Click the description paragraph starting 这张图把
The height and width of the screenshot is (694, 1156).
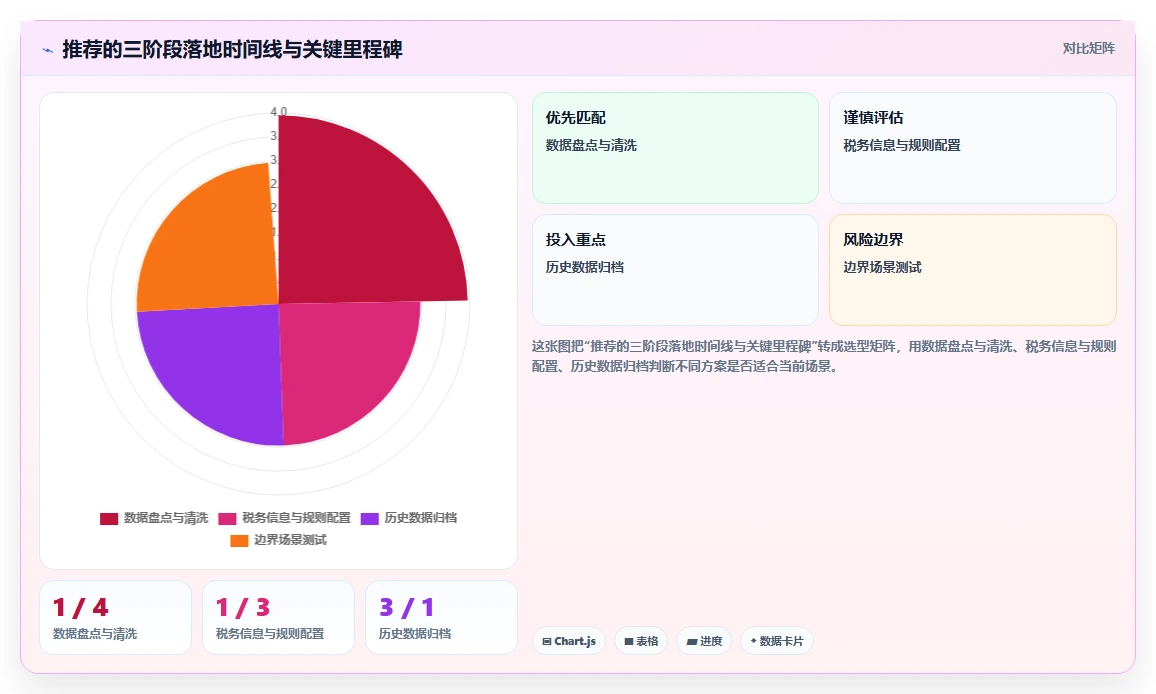[824, 356]
